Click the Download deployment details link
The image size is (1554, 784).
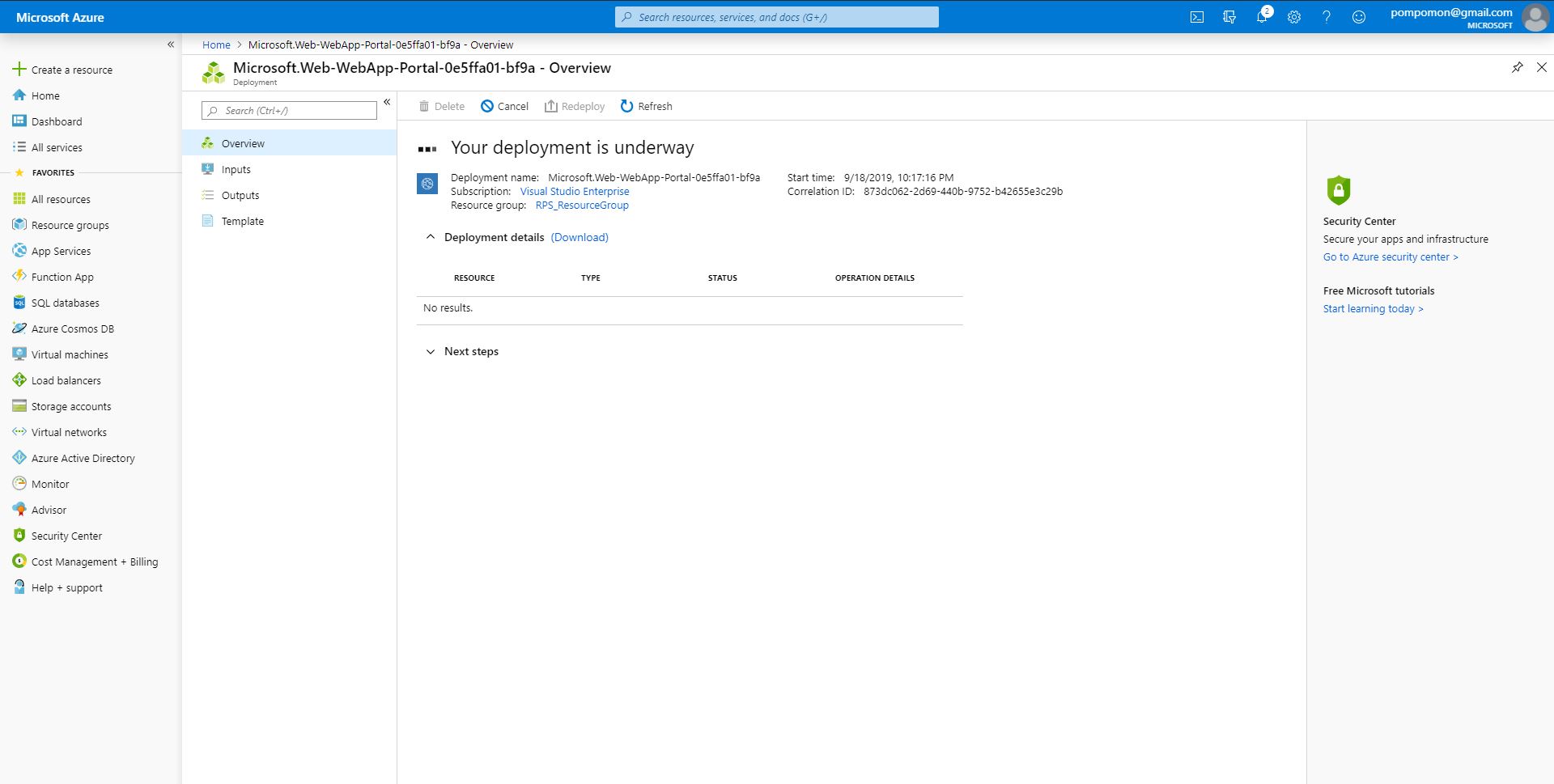coord(580,237)
